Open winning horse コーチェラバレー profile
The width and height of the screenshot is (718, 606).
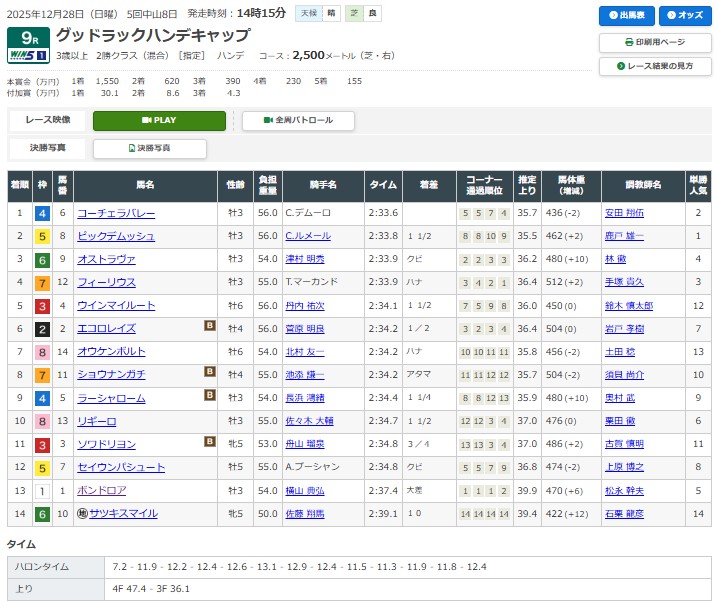[x=116, y=213]
